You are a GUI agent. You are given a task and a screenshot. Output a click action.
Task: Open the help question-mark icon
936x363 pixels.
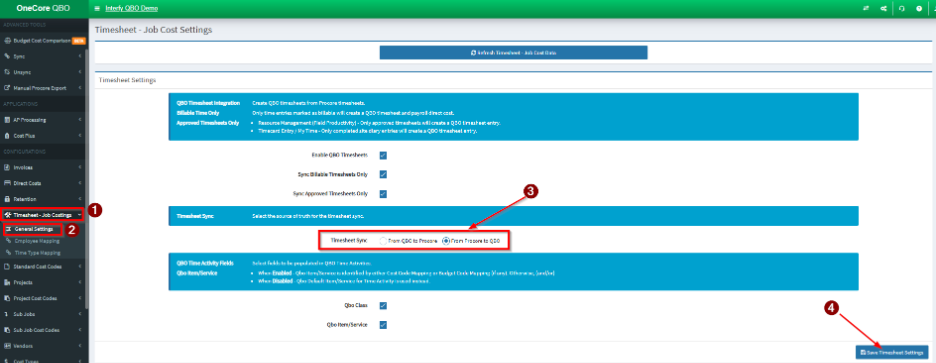point(919,8)
